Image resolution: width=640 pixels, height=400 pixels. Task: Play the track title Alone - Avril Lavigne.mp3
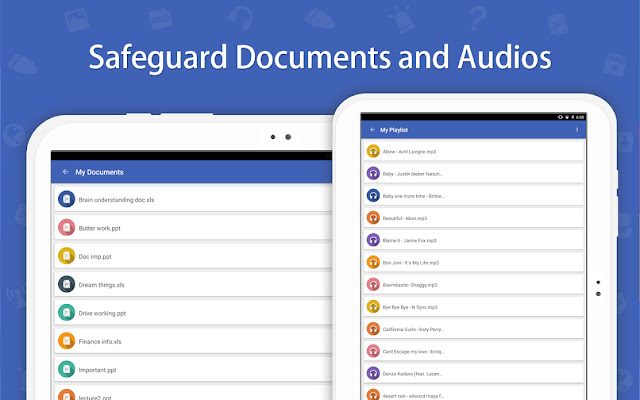[x=409, y=151]
